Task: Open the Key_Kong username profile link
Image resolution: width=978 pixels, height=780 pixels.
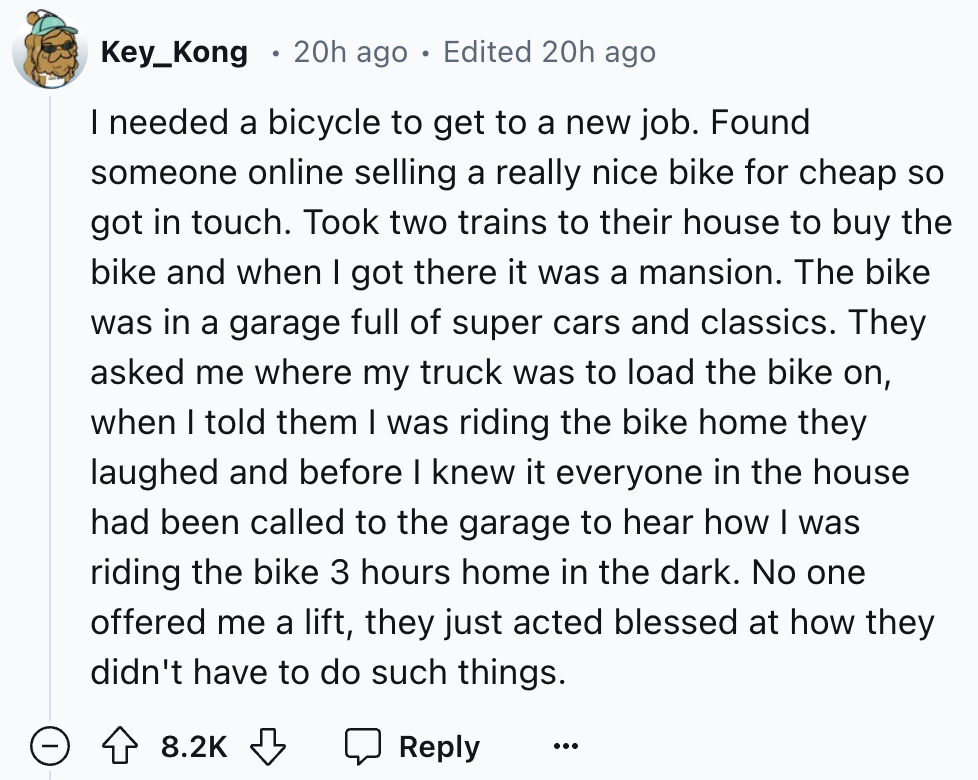Action: tap(174, 51)
